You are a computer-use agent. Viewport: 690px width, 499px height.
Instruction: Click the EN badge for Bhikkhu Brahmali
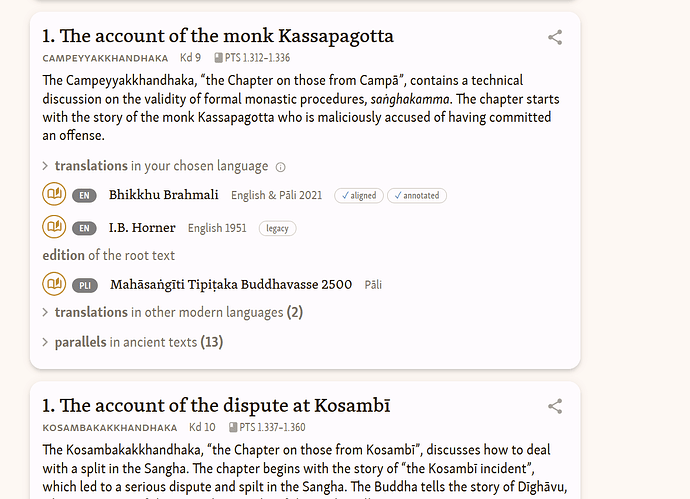(x=84, y=195)
